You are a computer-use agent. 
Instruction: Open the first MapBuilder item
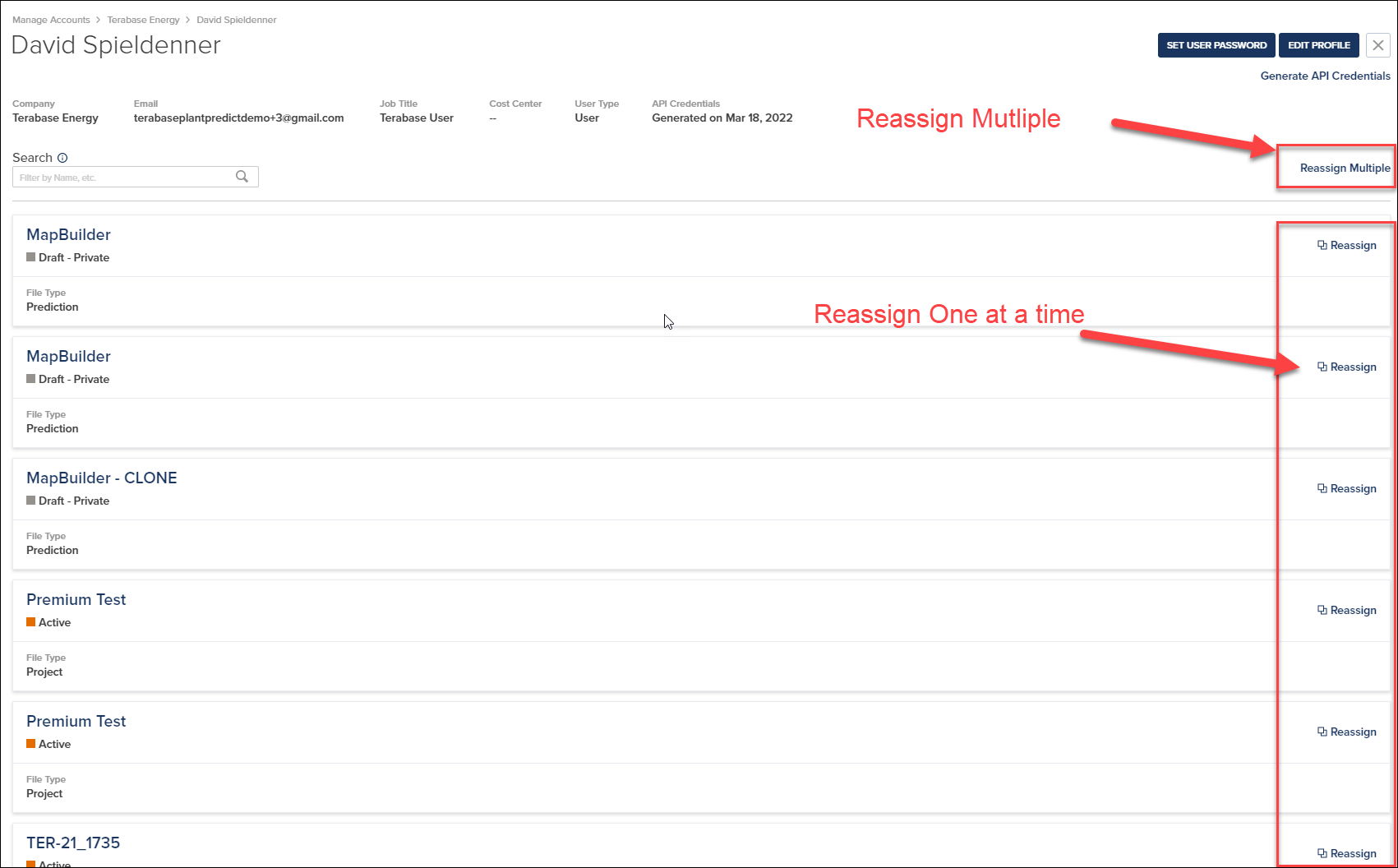click(68, 234)
